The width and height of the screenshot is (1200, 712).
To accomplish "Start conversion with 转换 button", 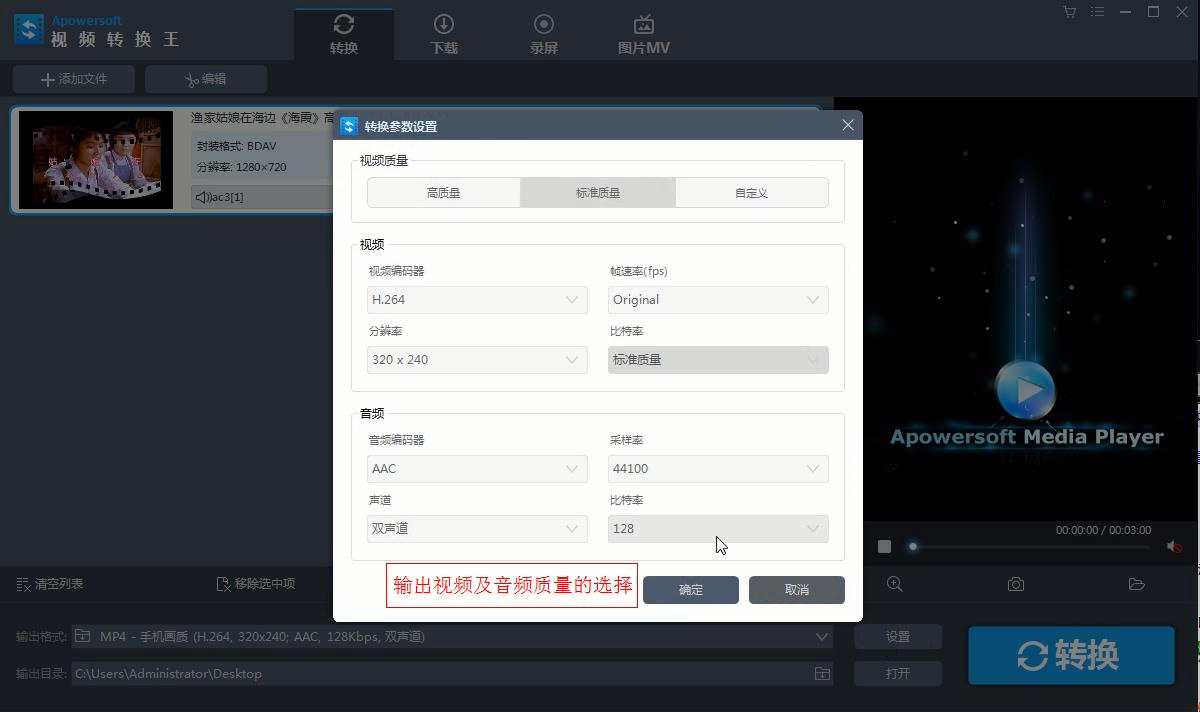I will [x=1071, y=656].
